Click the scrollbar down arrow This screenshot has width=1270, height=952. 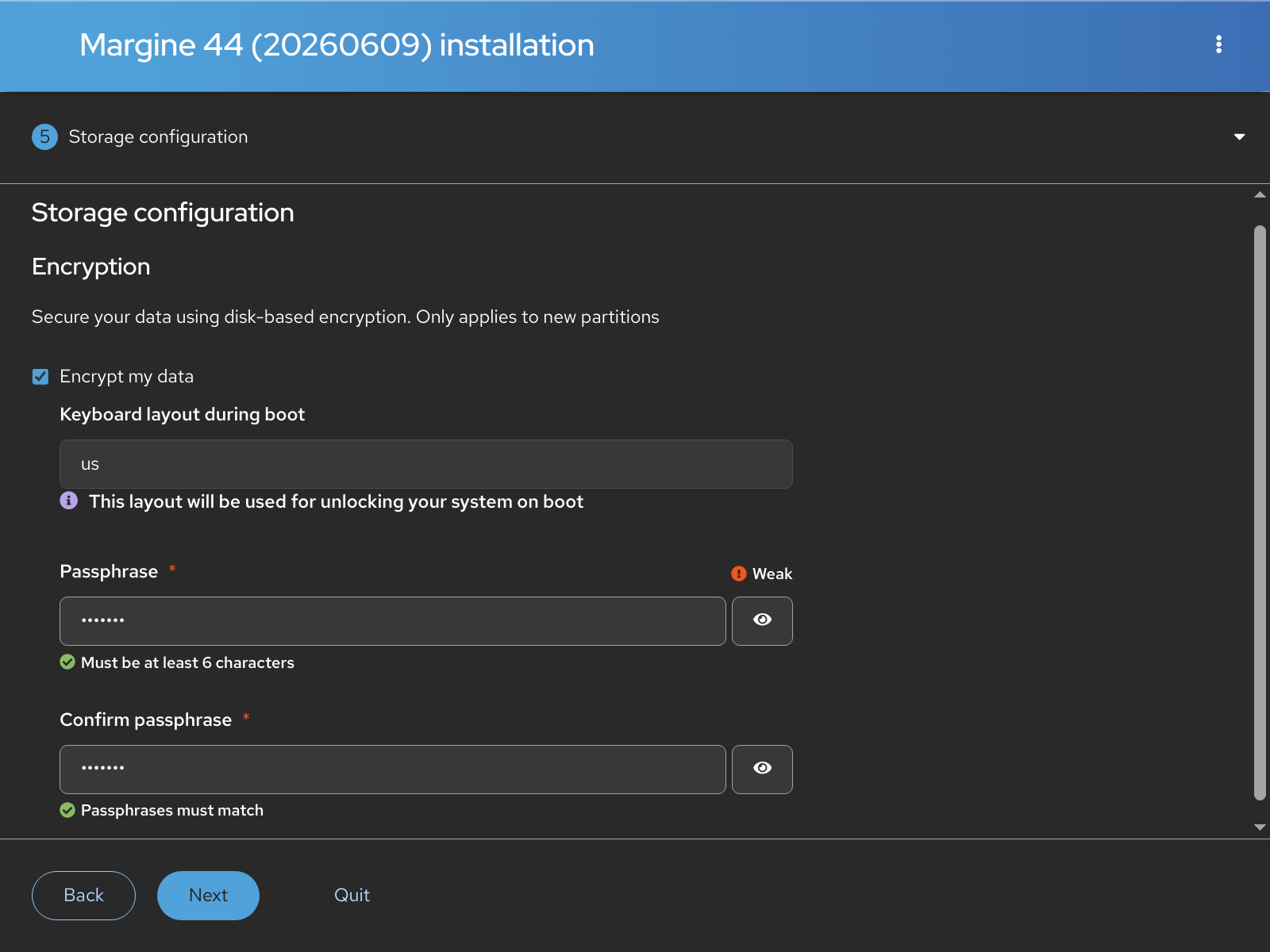click(1260, 827)
